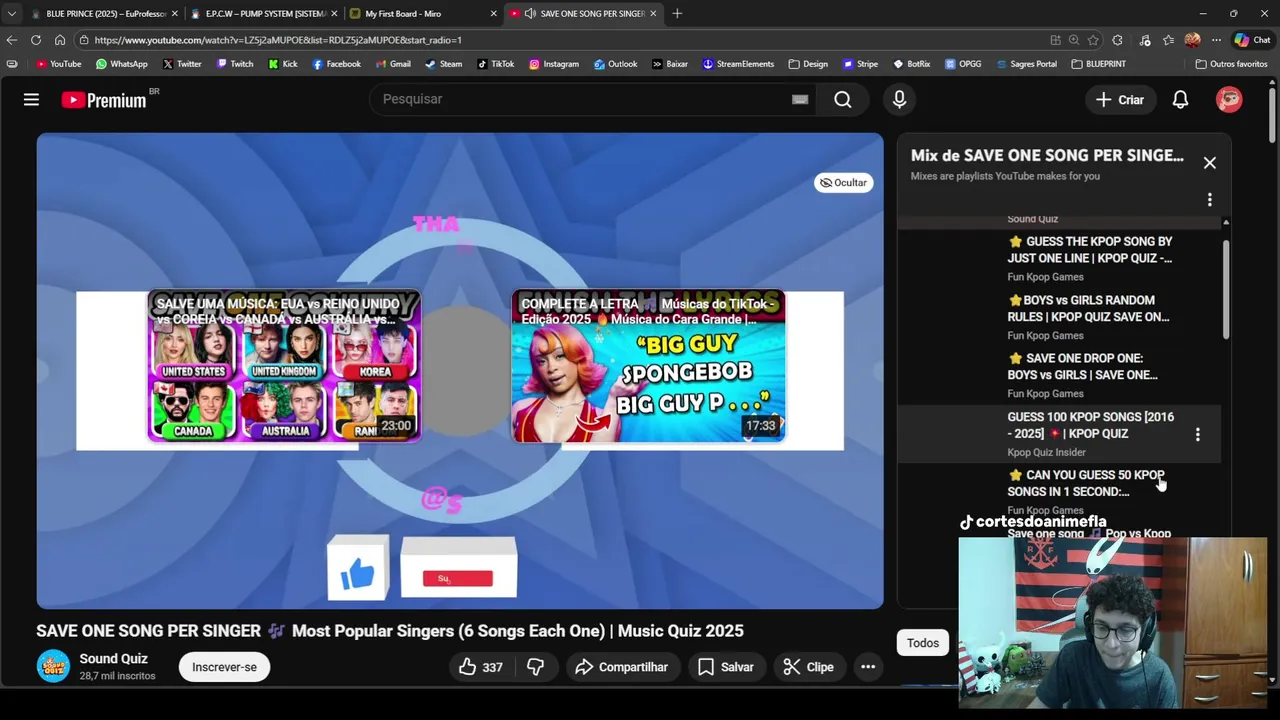Close the mix playlist panel
The height and width of the screenshot is (720, 1280).
click(x=1209, y=163)
